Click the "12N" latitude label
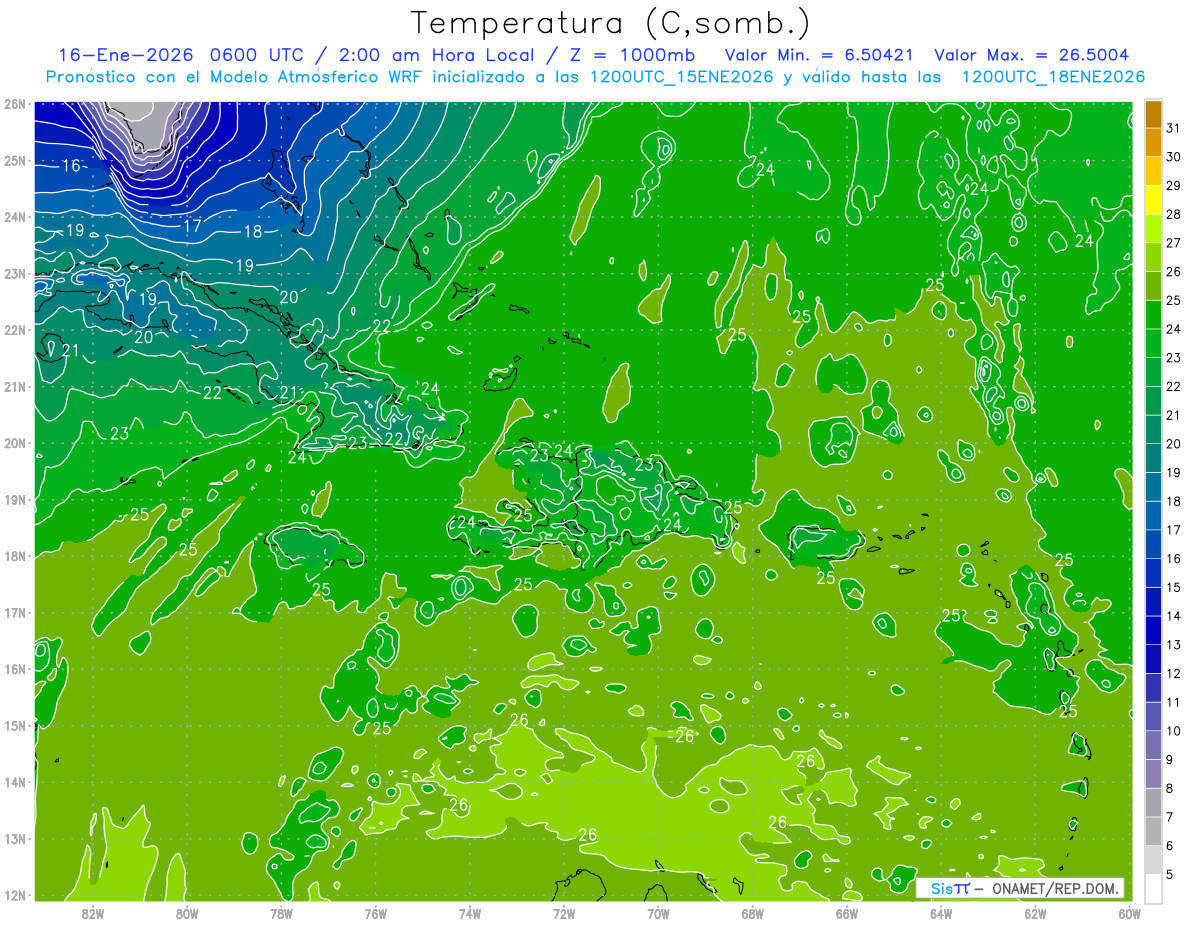This screenshot has width=1200, height=927. click(x=14, y=895)
